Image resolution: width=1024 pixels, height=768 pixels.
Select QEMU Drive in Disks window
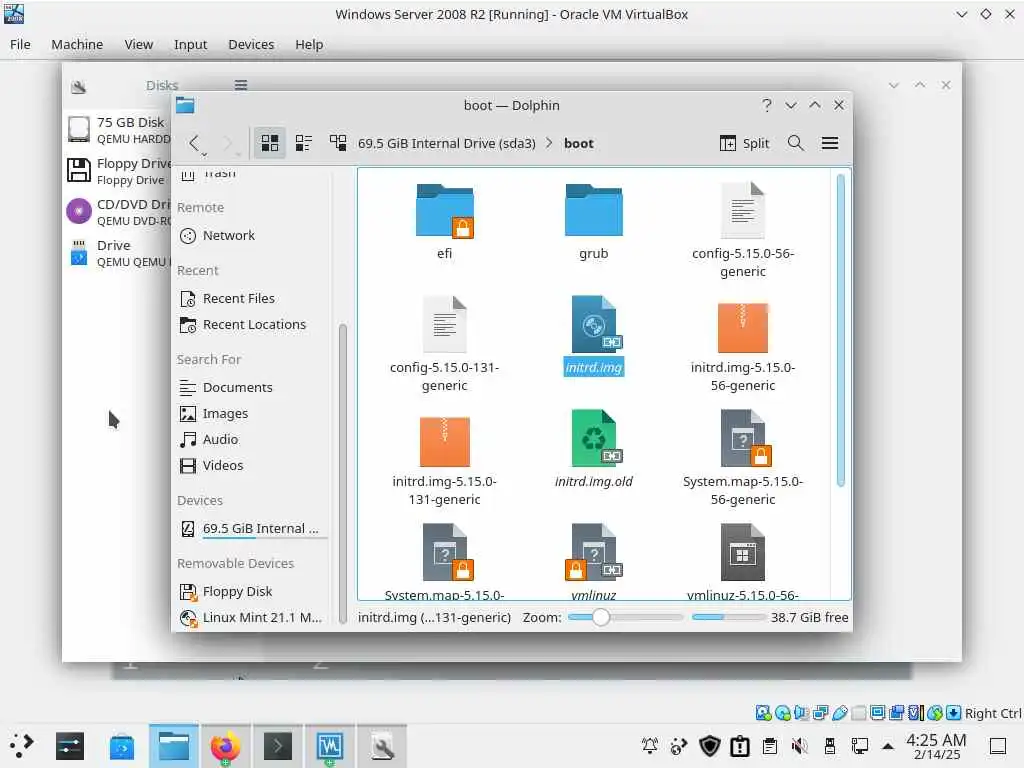point(118,253)
